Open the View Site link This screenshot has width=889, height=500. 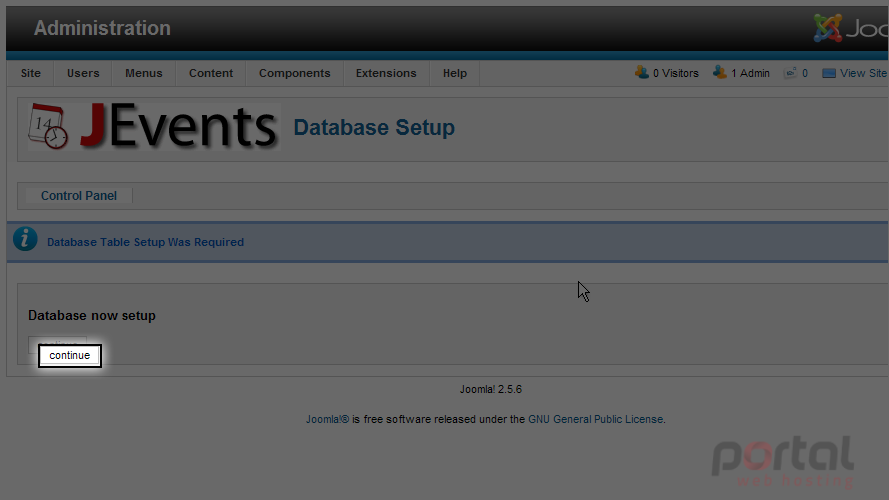point(863,73)
